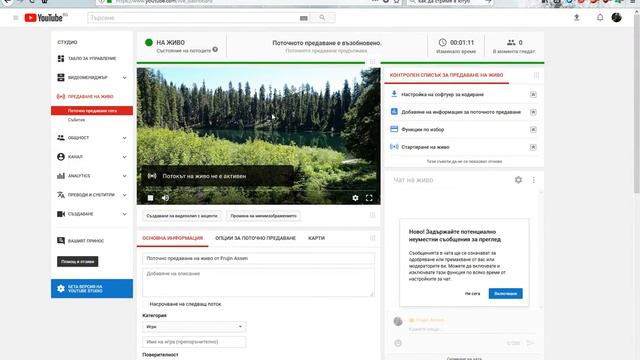Open the YouTube Studio beta button

(92, 289)
